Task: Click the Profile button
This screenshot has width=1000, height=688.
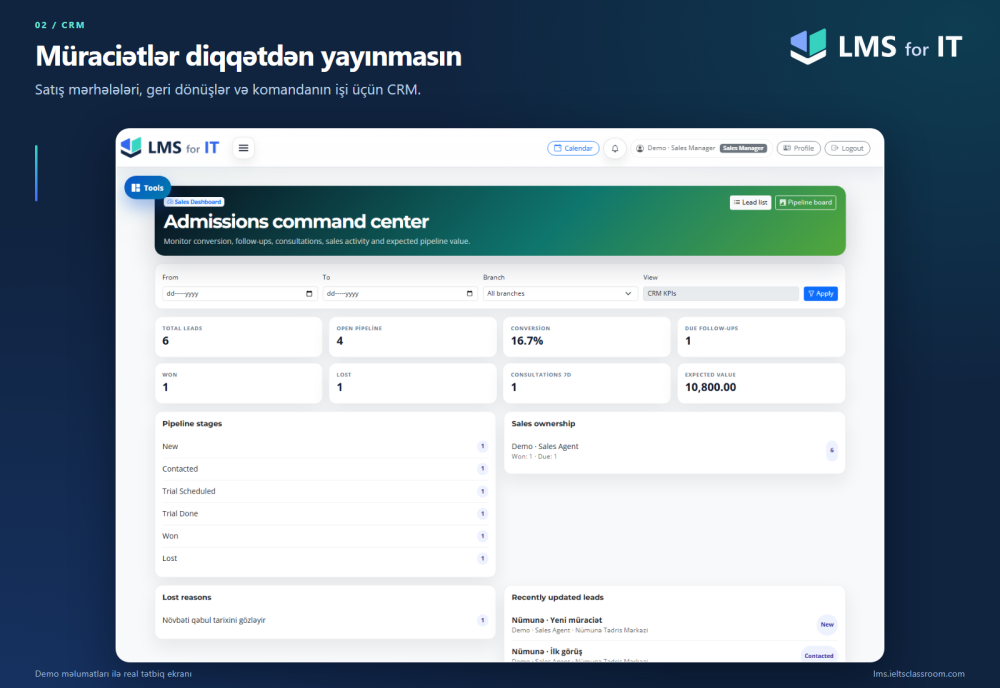Action: [798, 148]
